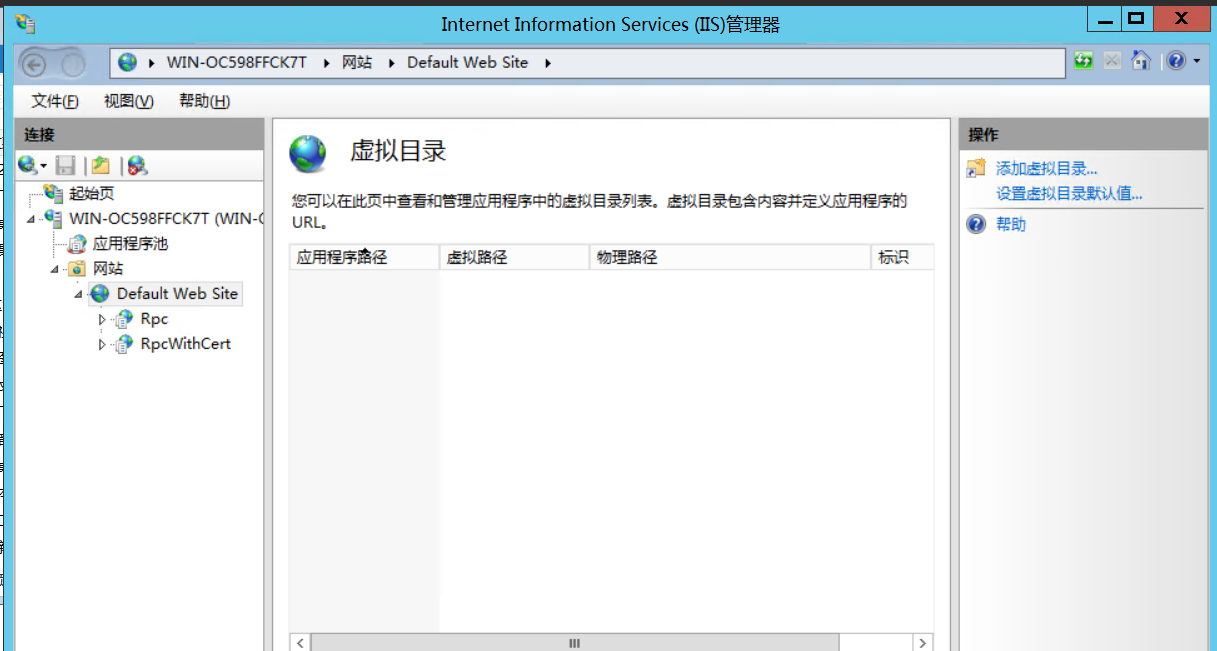Open the 视图(V) menu
This screenshot has height=651, width=1217.
tap(129, 101)
